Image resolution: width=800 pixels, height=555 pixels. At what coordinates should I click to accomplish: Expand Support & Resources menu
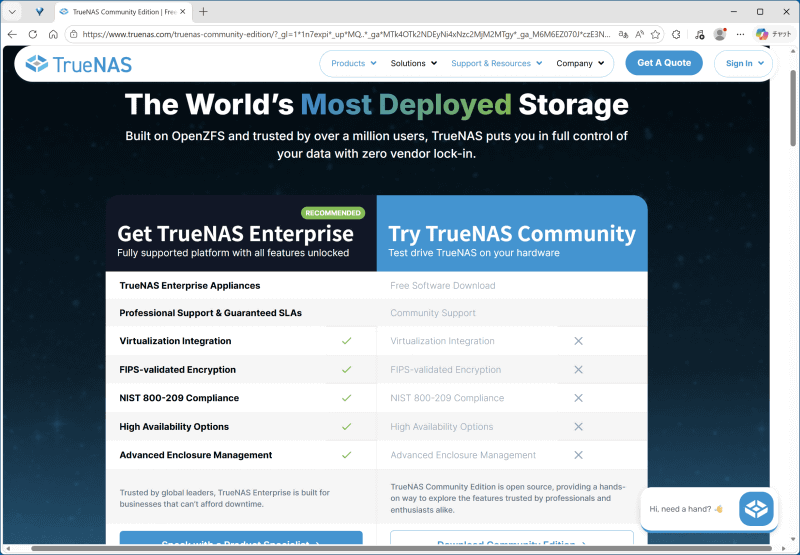pyautogui.click(x=496, y=63)
